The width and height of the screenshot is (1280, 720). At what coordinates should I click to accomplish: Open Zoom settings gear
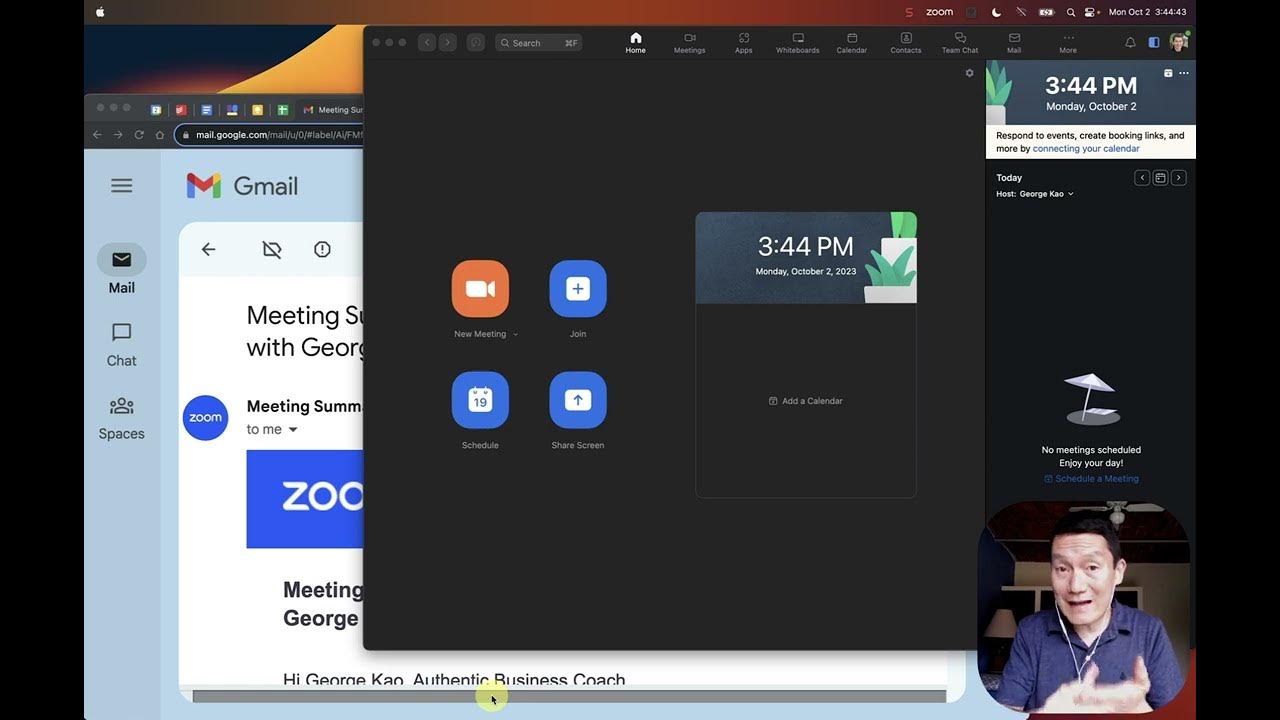[x=969, y=73]
